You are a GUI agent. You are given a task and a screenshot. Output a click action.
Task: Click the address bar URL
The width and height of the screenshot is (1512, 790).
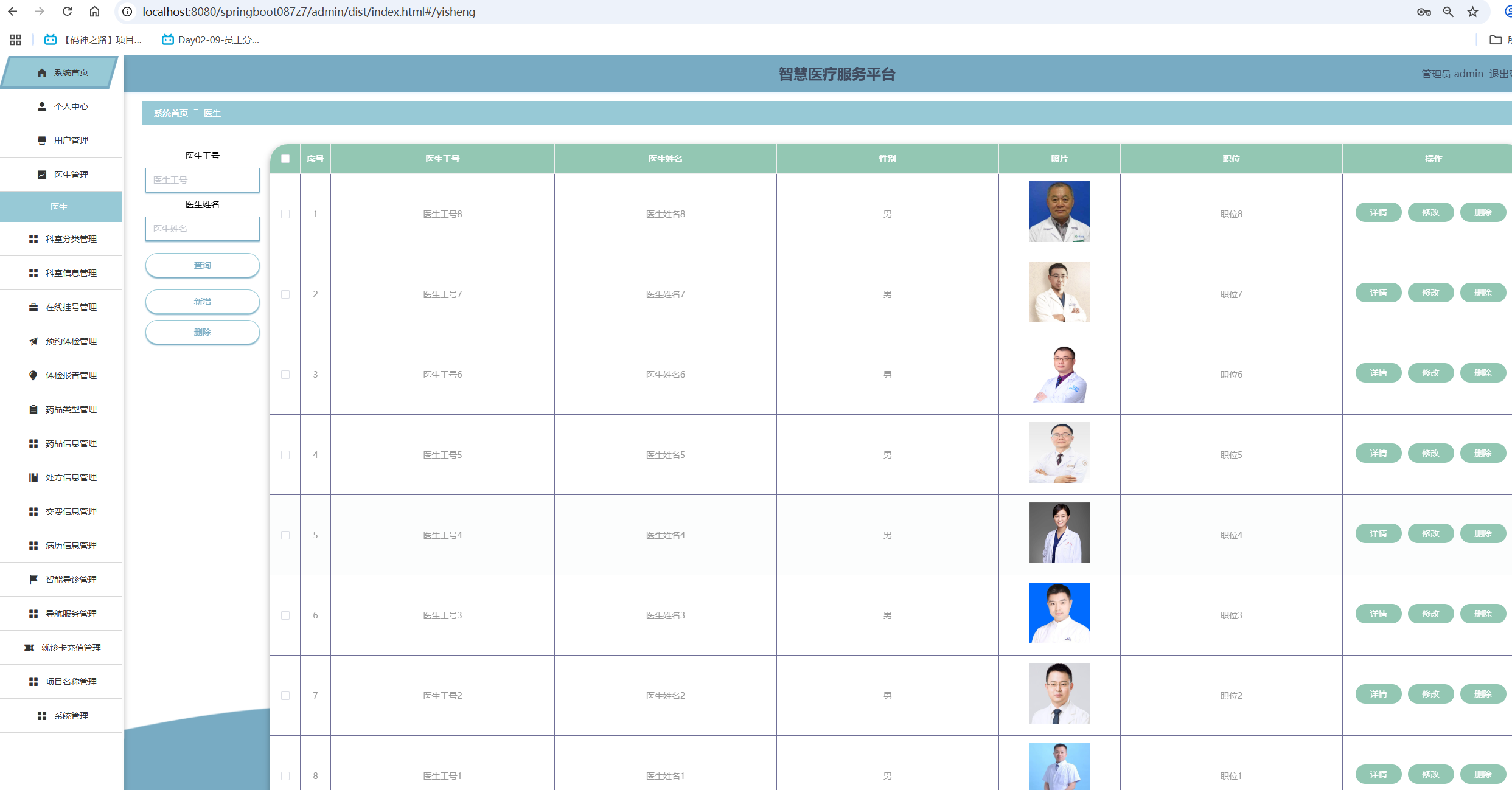[x=309, y=12]
